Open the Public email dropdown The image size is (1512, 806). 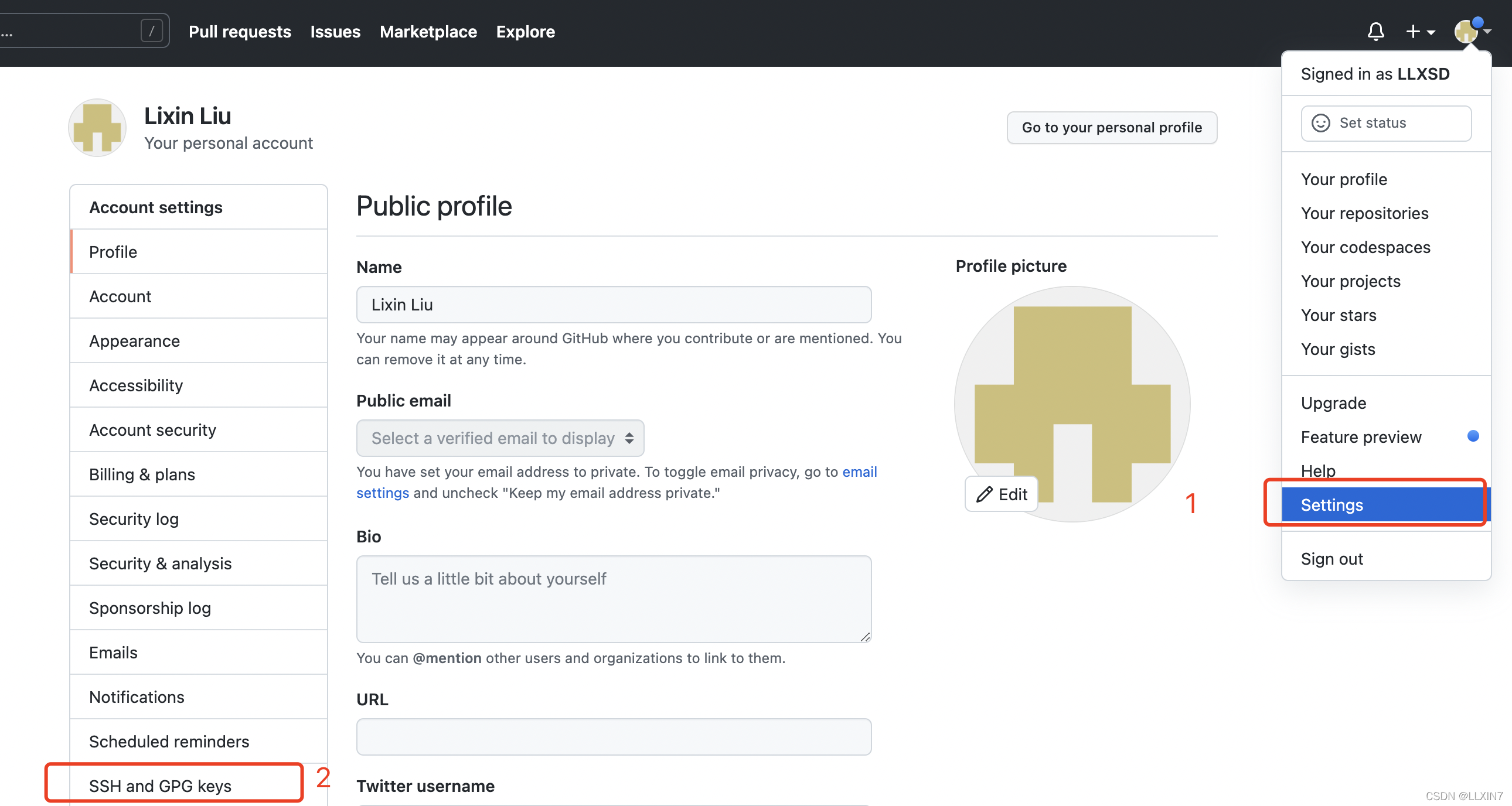(500, 438)
